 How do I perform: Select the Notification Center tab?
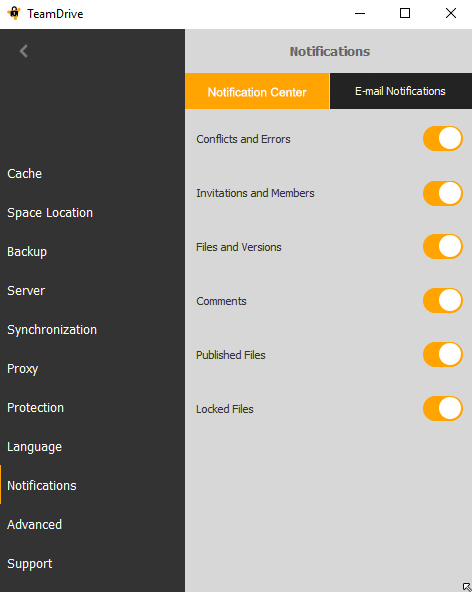[257, 91]
